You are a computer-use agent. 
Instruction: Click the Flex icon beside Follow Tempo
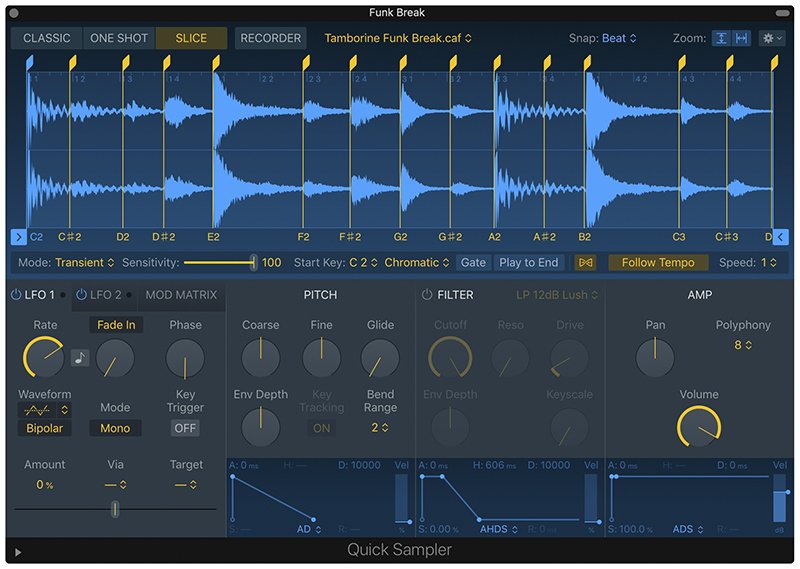pyautogui.click(x=586, y=263)
